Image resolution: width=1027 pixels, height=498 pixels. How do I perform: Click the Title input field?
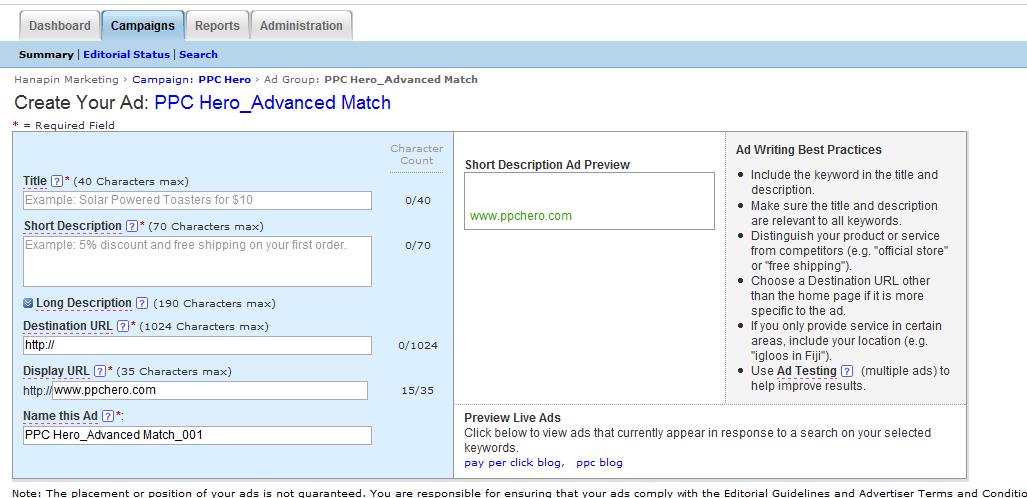click(x=197, y=201)
